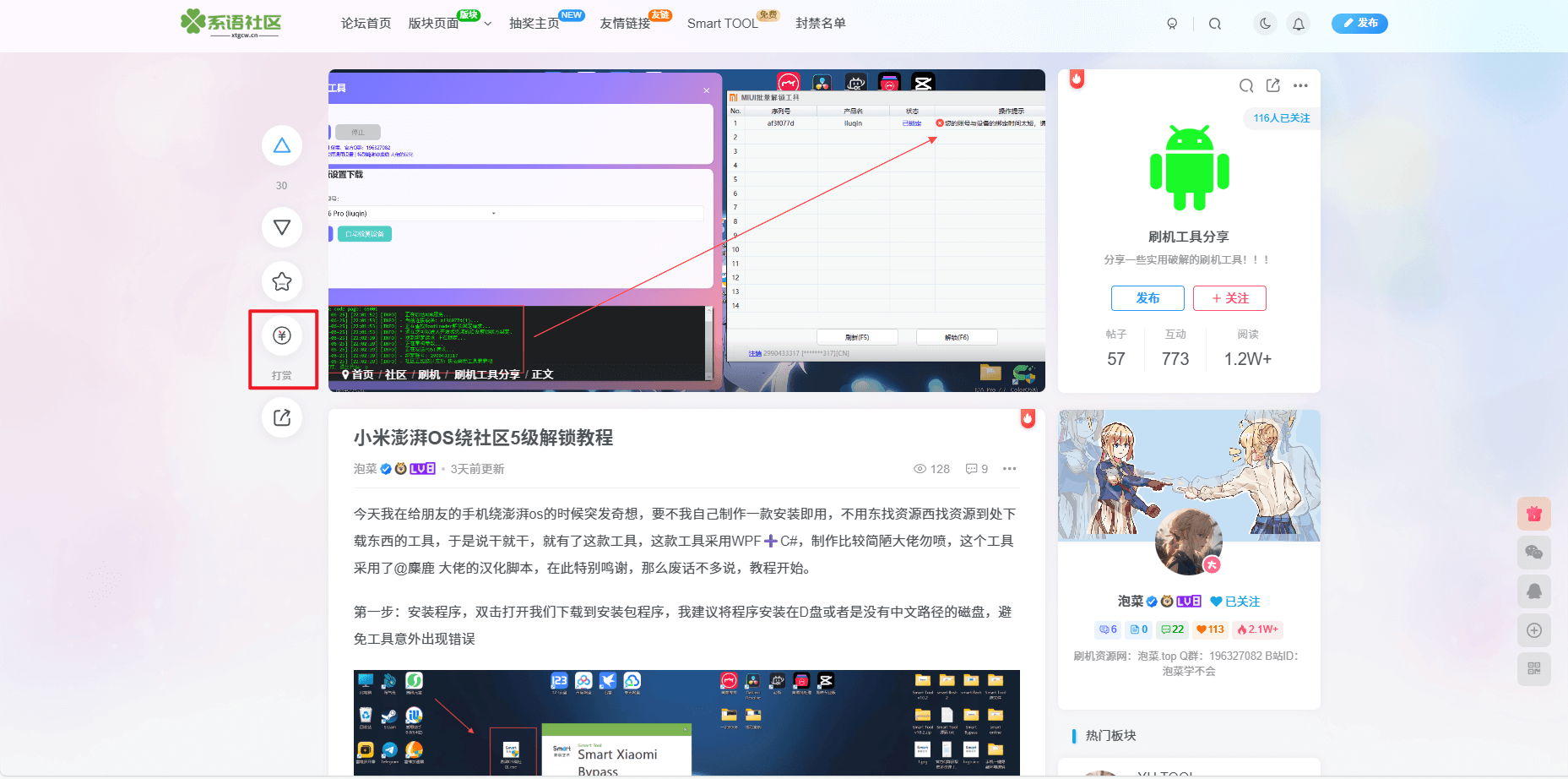Open three-dot menu in 刷机工具分享 card
Viewport: 1568px width, 779px height.
point(1300,85)
